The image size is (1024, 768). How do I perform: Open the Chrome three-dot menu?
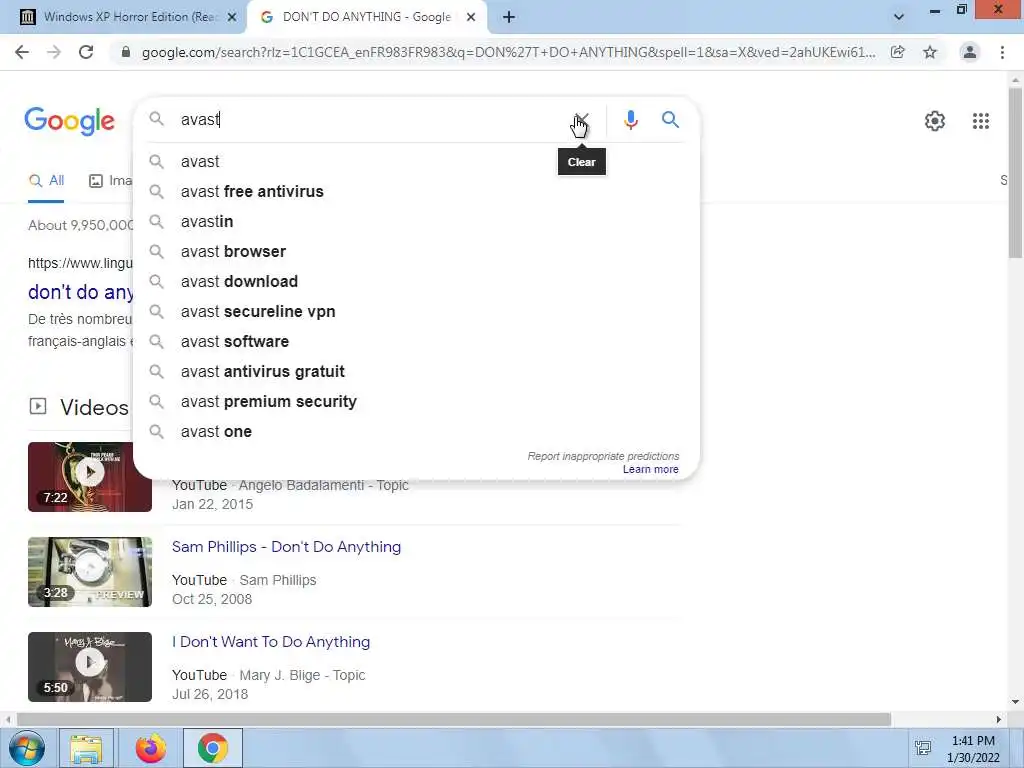click(1002, 52)
